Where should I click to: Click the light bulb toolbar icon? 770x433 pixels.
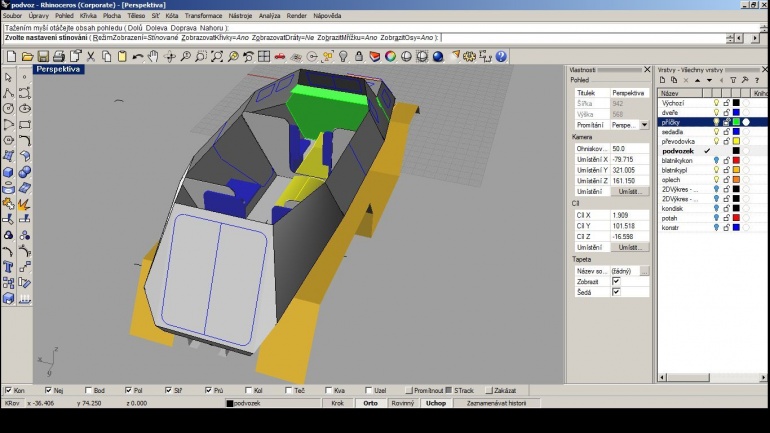343,56
